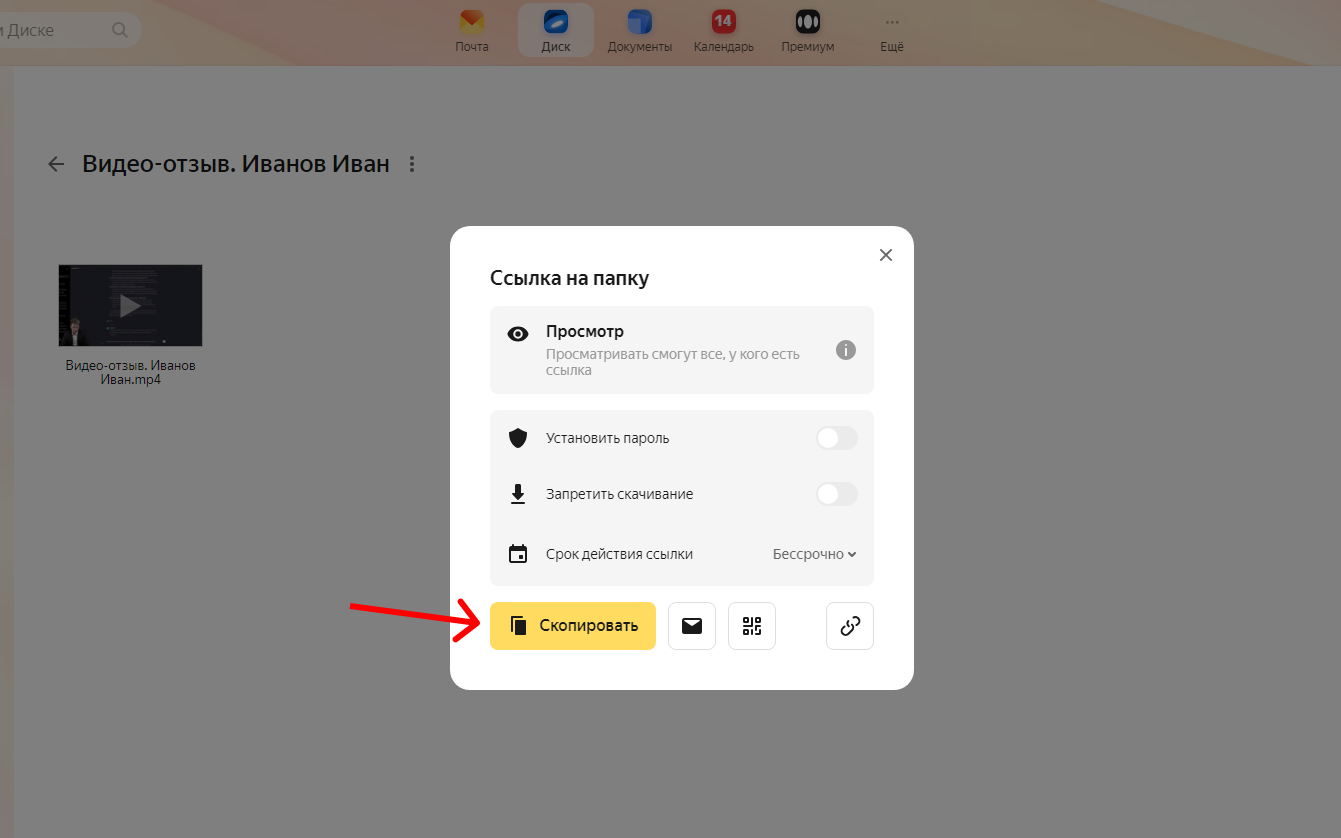The height and width of the screenshot is (838, 1341).
Task: Select the file name Видео-отзыв. Иванов Иван.mp4
Action: 131,372
